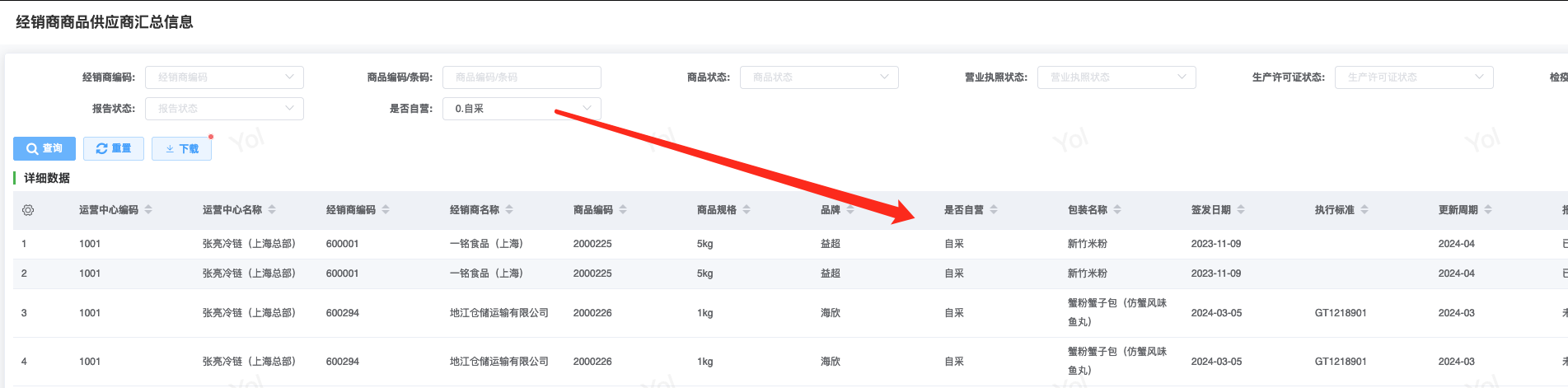The height and width of the screenshot is (388, 1568).
Task: Open the 是否自营 dropdown showing 0.自采
Action: 522,109
